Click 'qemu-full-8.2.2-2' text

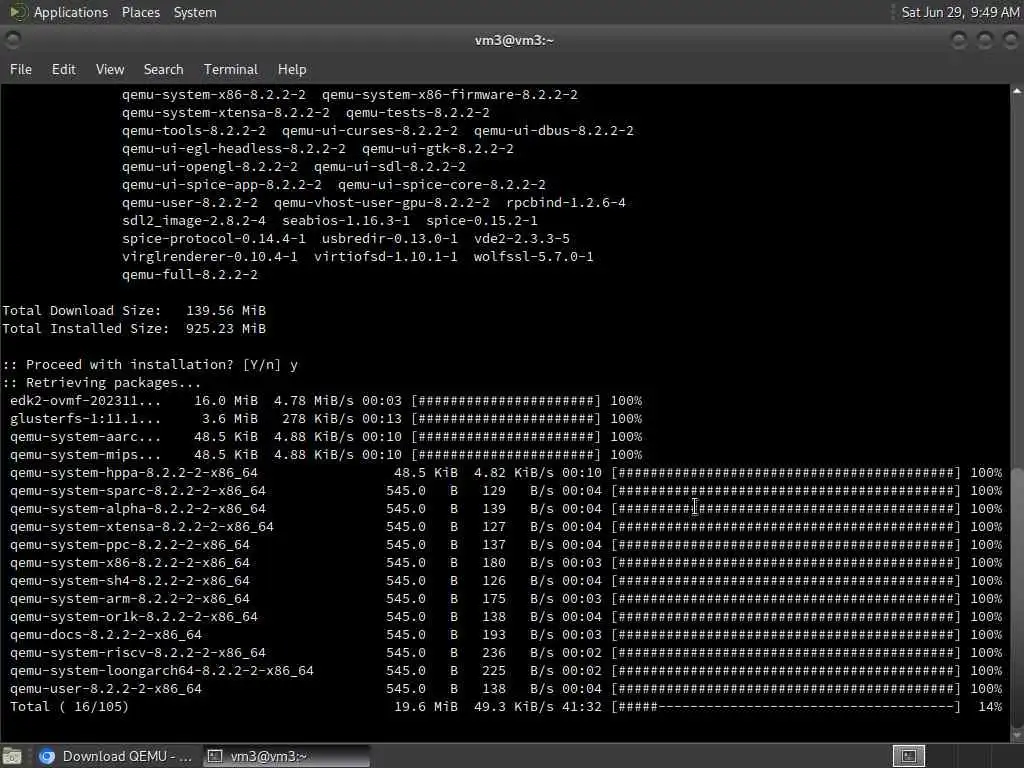(189, 275)
